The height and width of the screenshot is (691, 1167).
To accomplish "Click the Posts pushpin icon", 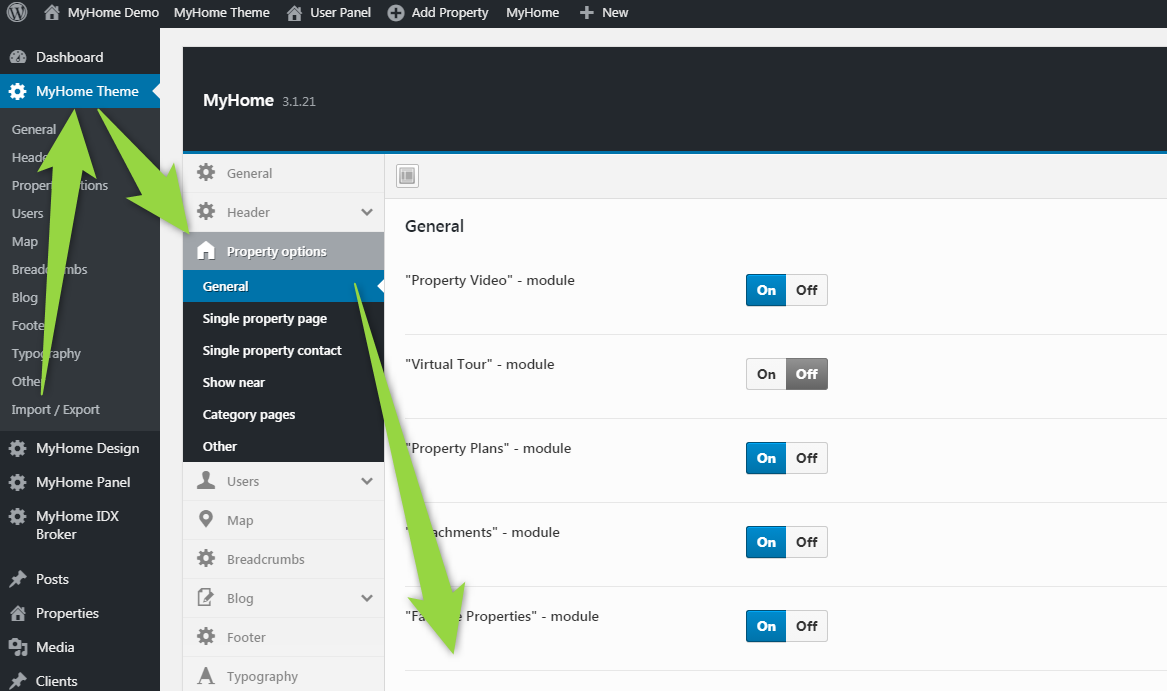I will pos(18,579).
